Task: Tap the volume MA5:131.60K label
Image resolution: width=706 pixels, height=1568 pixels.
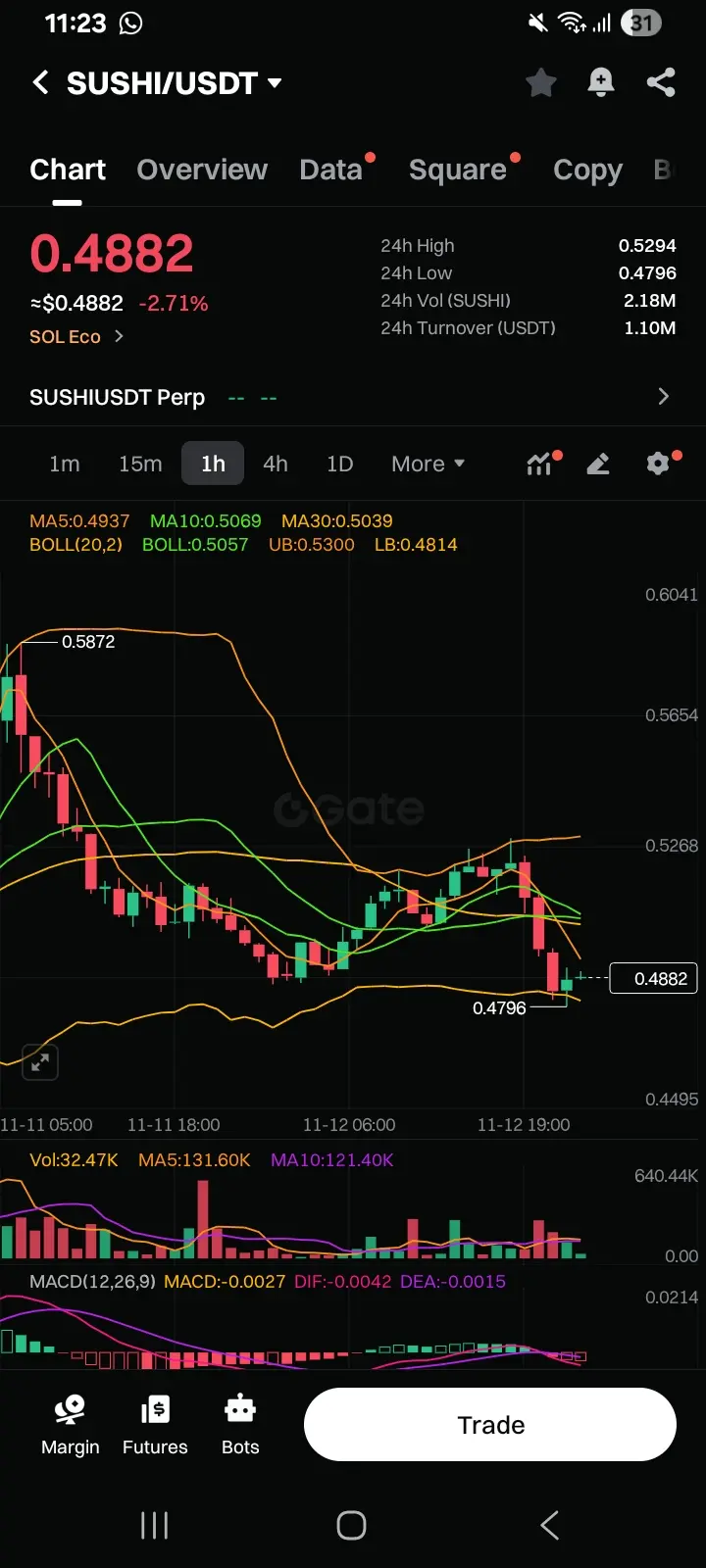Action: [x=194, y=1159]
